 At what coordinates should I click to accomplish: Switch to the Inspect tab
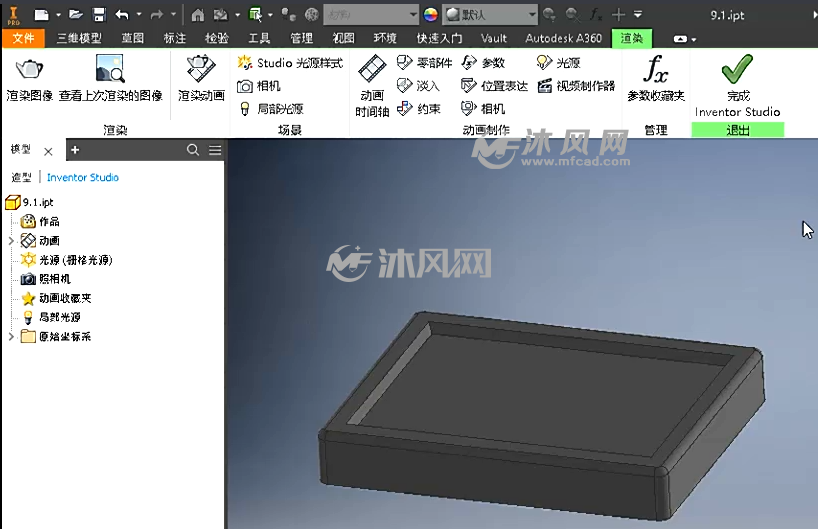(216, 38)
